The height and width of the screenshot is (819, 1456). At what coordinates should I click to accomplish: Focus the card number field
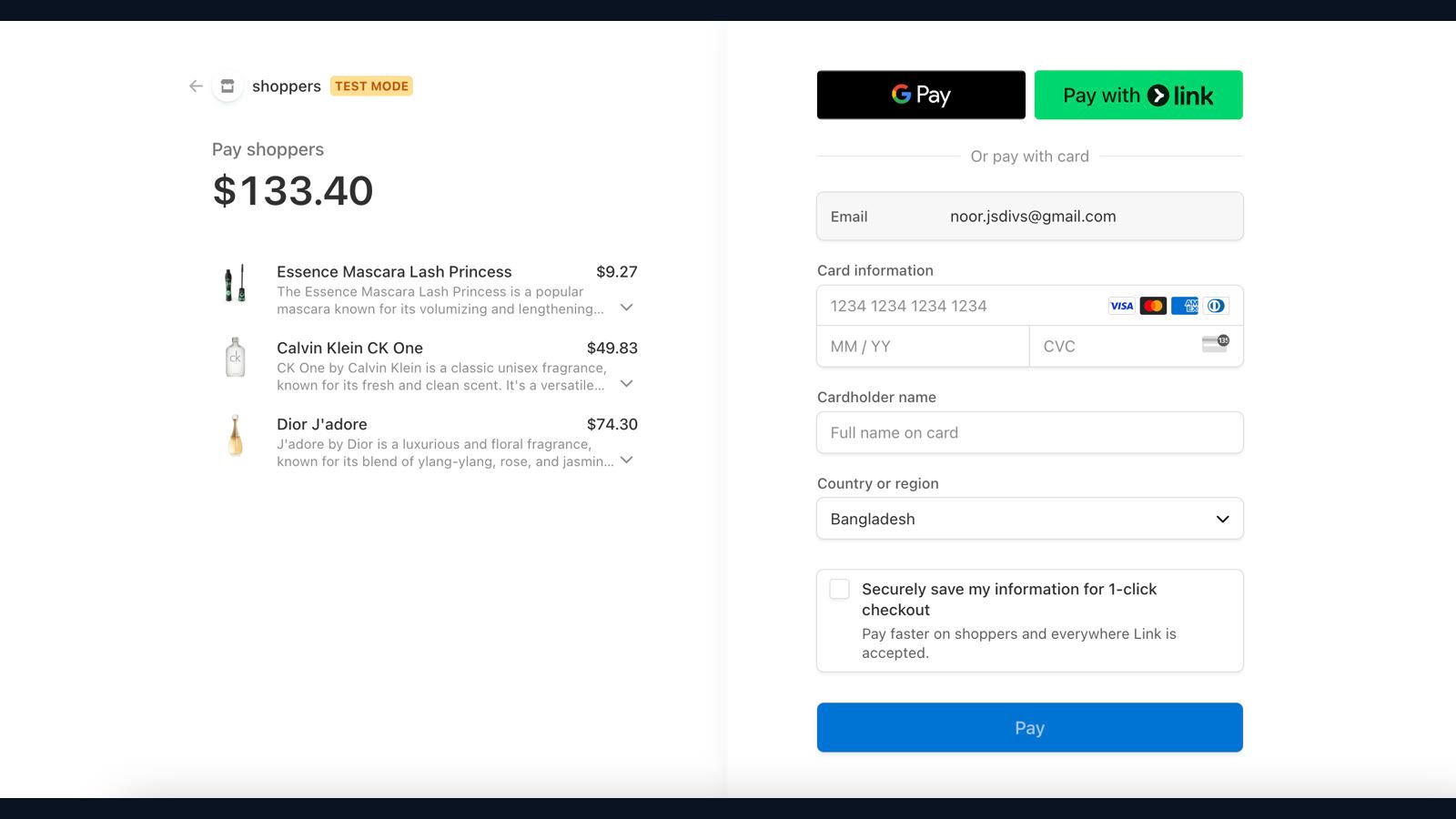coord(1030,306)
